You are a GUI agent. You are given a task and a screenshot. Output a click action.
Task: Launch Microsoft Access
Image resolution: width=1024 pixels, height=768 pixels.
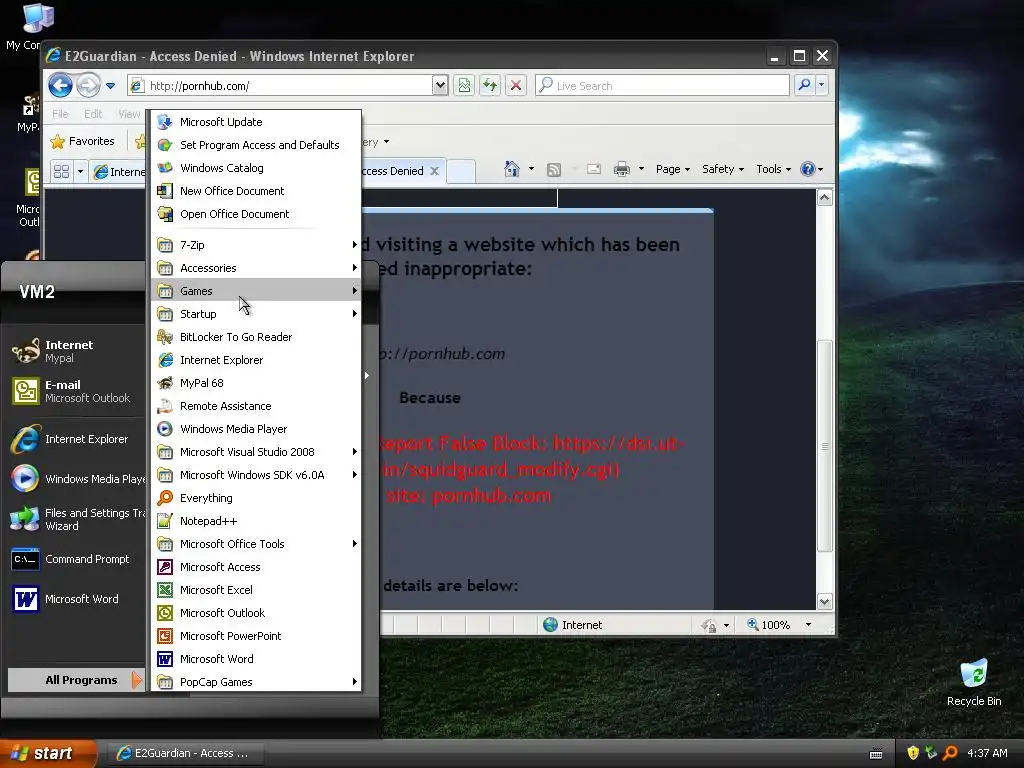256,567
